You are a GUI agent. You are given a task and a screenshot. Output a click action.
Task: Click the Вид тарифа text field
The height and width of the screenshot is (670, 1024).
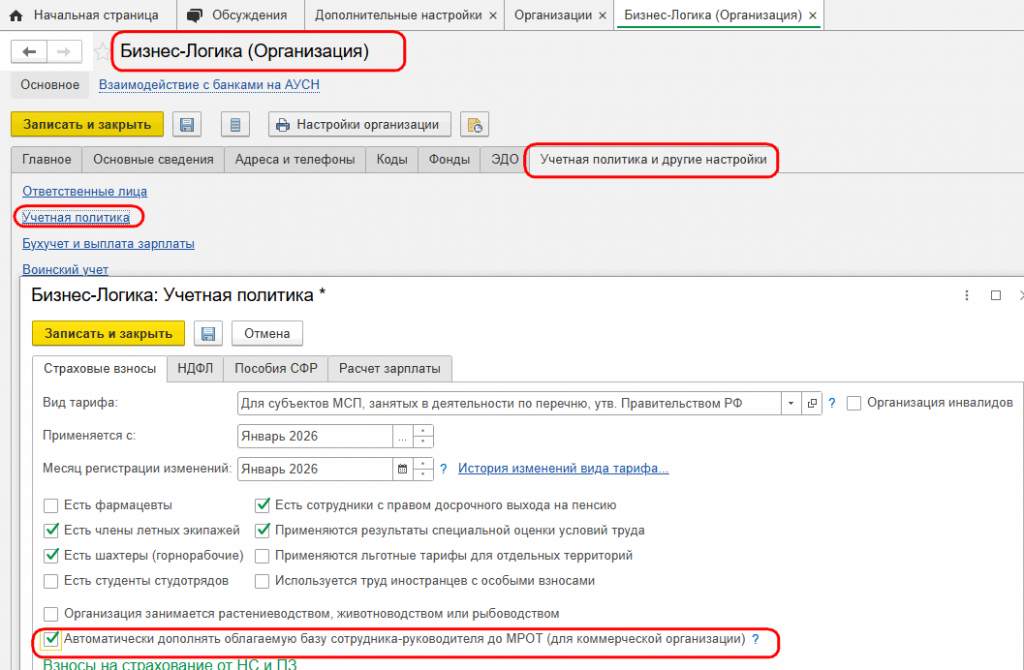pos(509,403)
